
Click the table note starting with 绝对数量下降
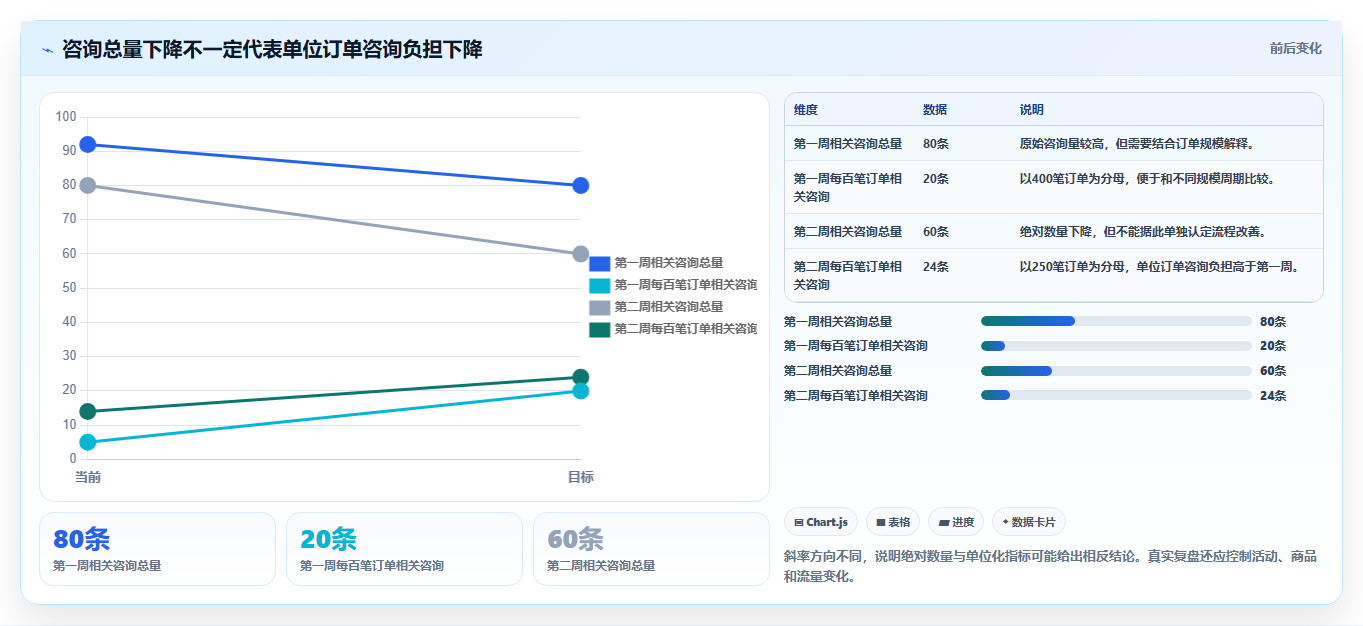[1143, 232]
